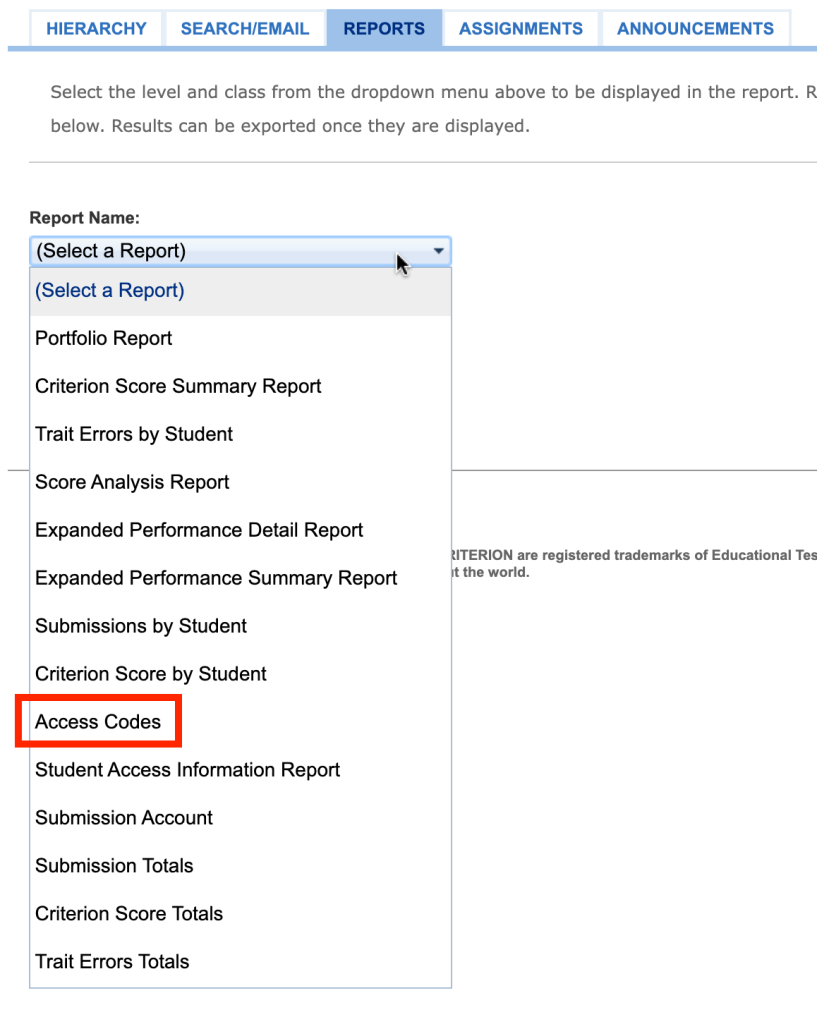Pick Score Analysis Report option
This screenshot has width=817, height=1024.
pos(131,482)
